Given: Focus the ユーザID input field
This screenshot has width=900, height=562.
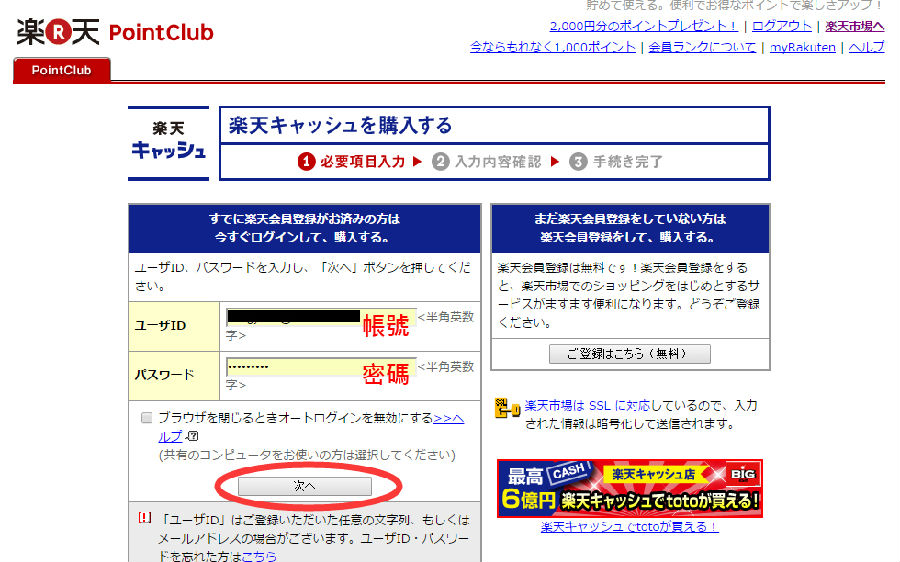Looking at the screenshot, I should pyautogui.click(x=321, y=317).
